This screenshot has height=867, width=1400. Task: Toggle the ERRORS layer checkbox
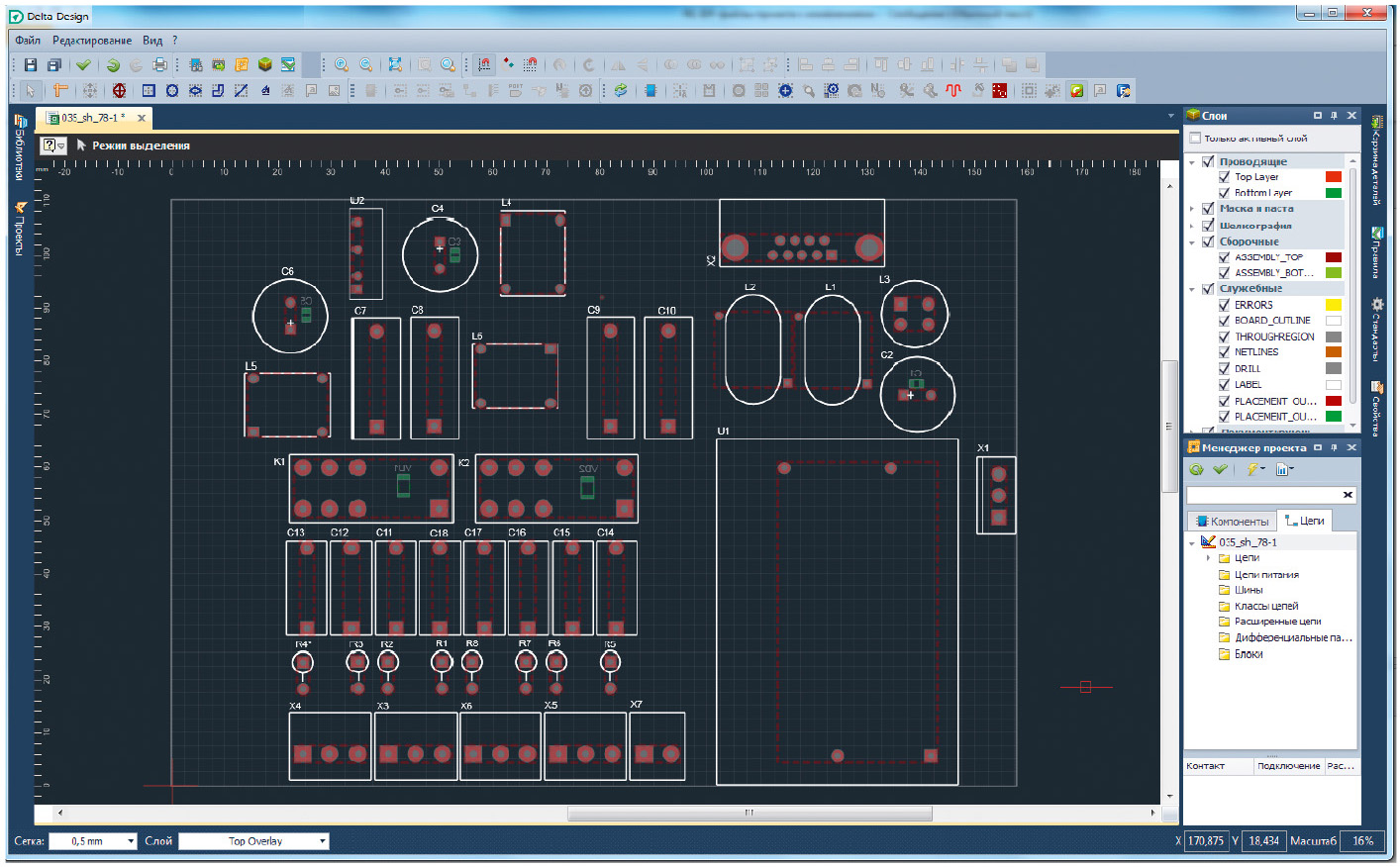[1224, 305]
